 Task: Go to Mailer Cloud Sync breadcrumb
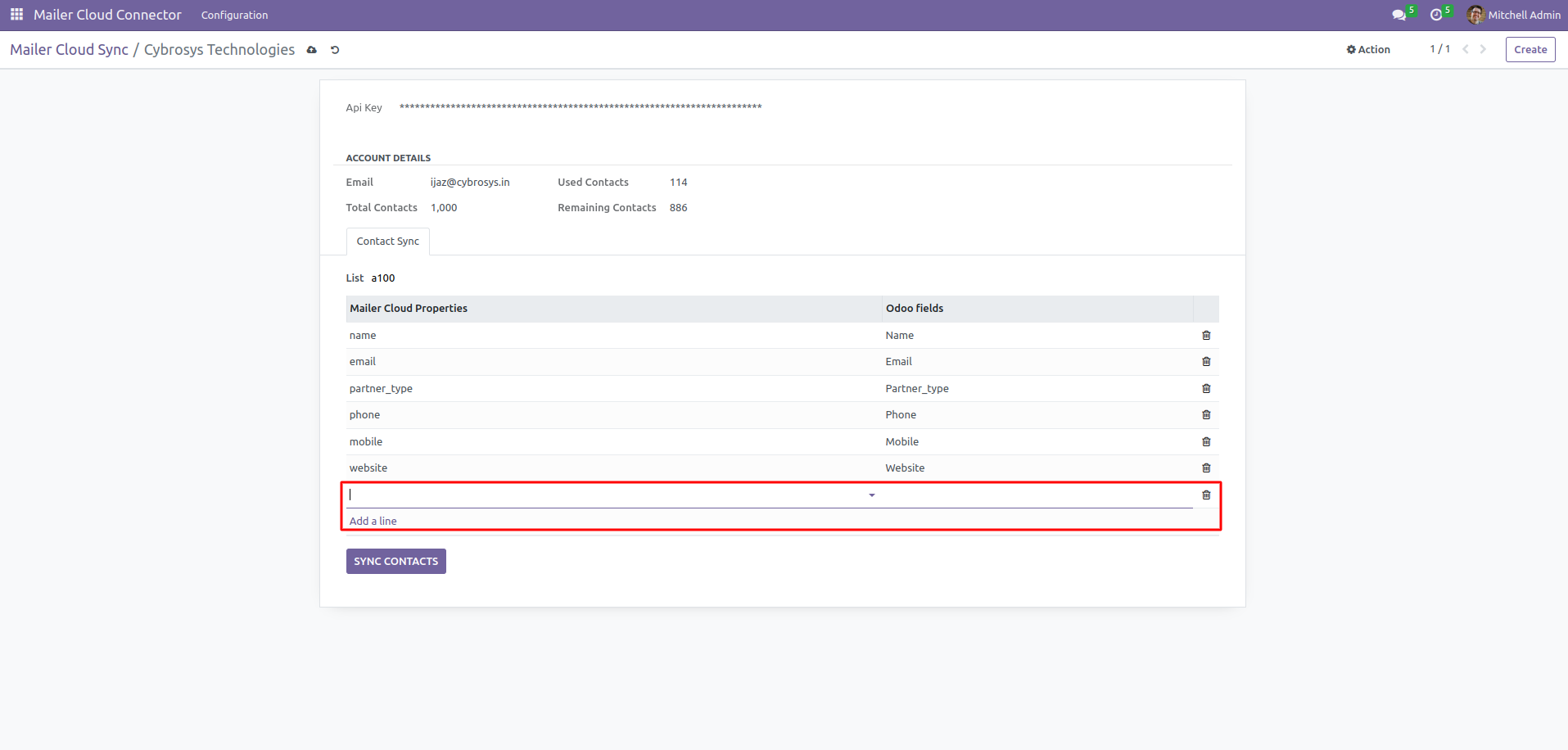[x=69, y=50]
